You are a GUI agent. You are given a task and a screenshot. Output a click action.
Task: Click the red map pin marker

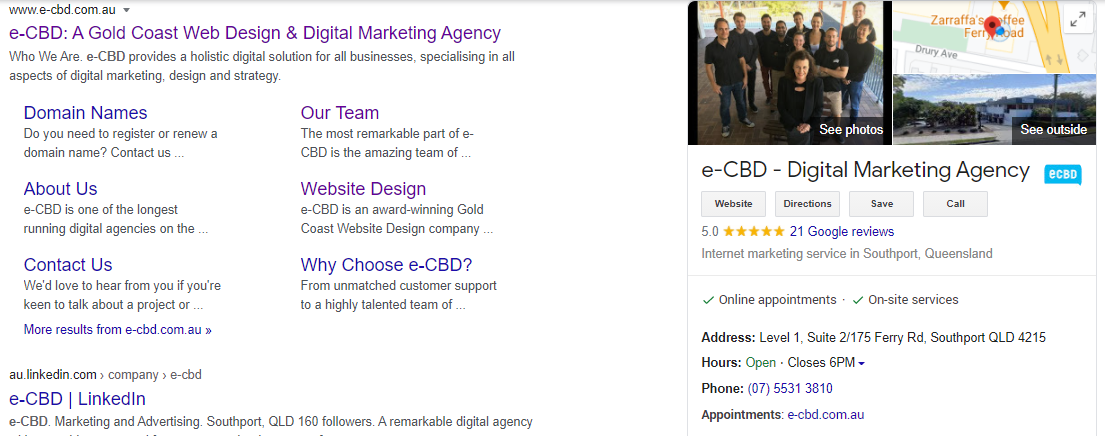click(x=992, y=26)
